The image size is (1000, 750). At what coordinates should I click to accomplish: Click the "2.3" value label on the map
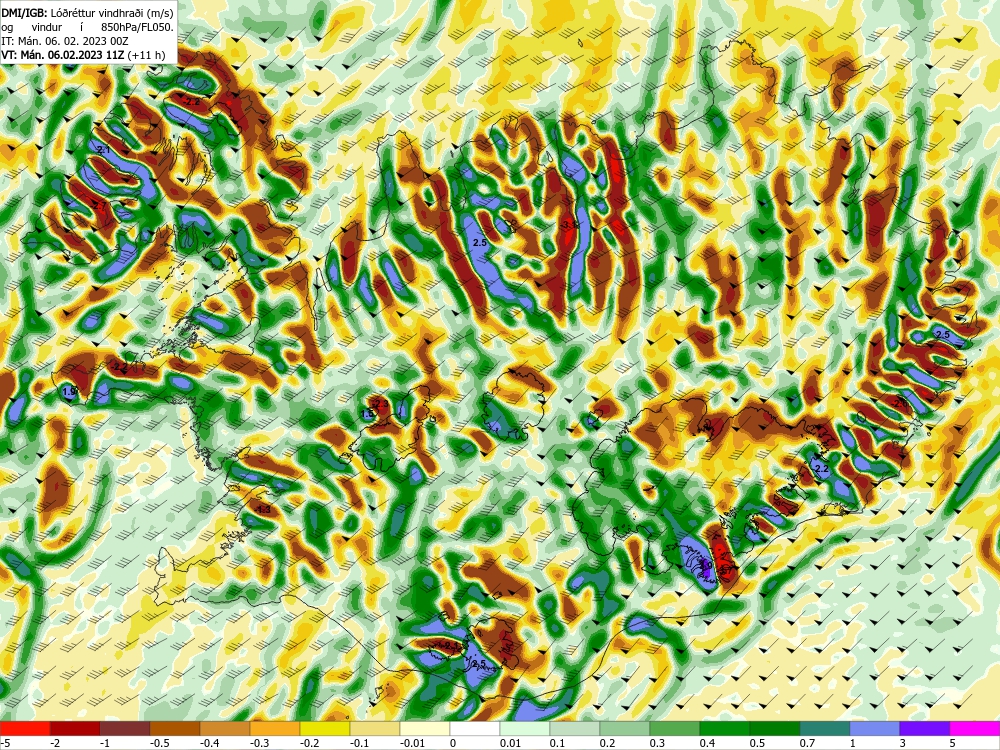tap(381, 404)
